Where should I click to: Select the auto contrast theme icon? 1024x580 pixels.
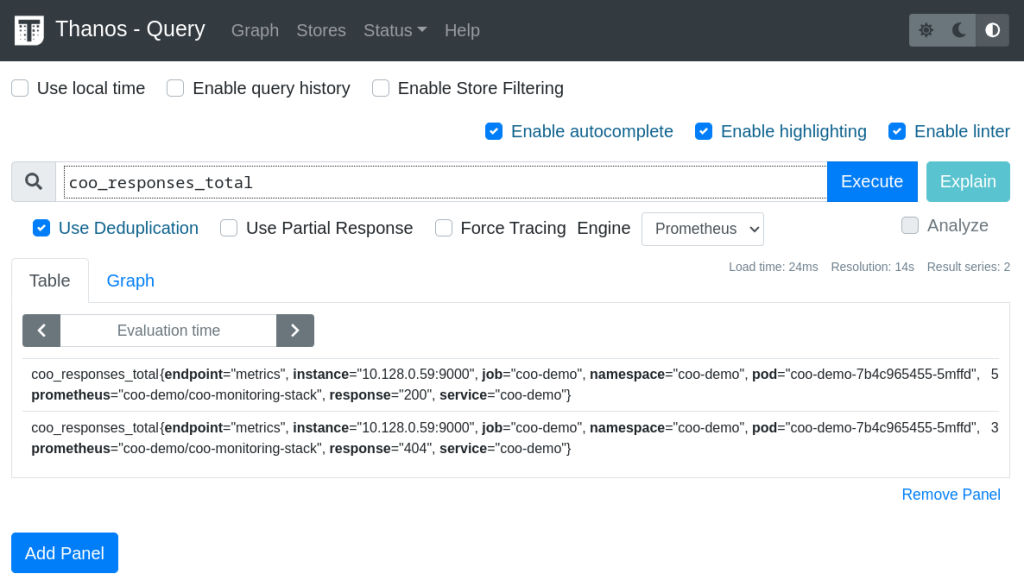pos(993,30)
